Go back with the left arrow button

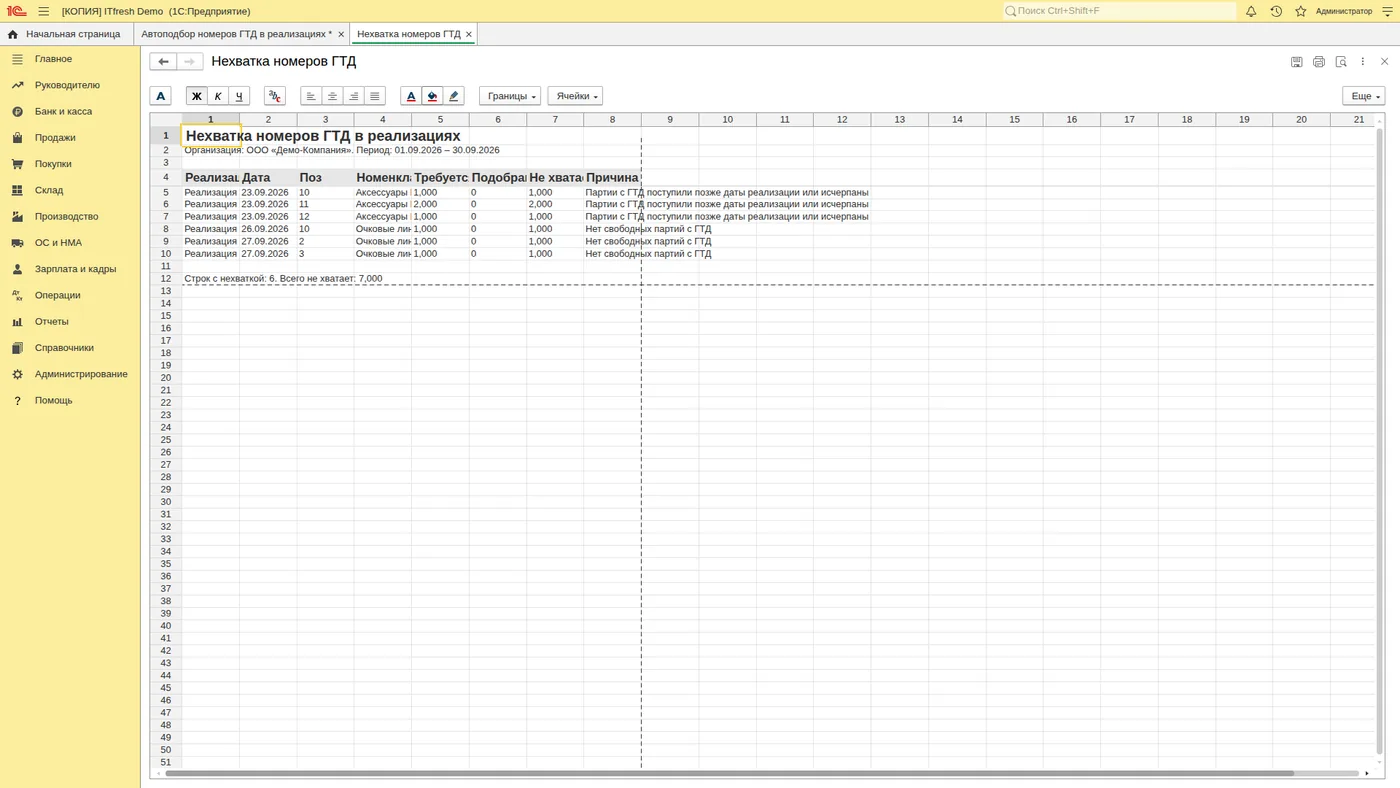(x=163, y=62)
